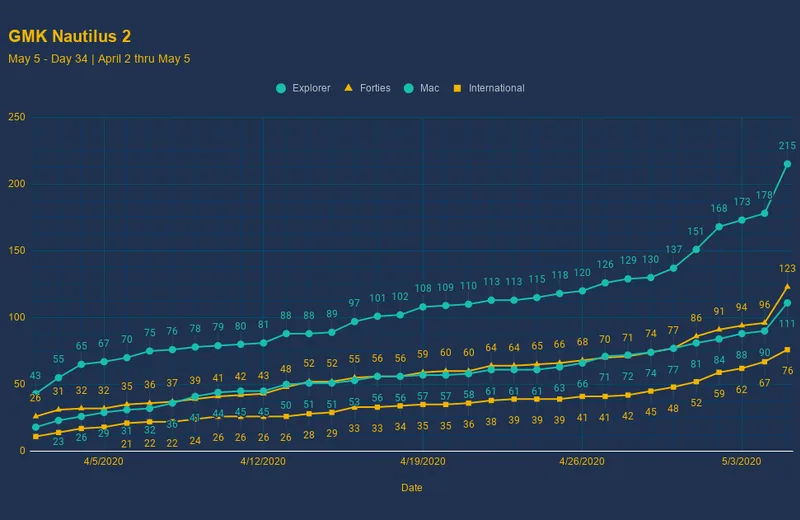Click the Explorer data label 178
The image size is (800, 520).
[x=764, y=195]
